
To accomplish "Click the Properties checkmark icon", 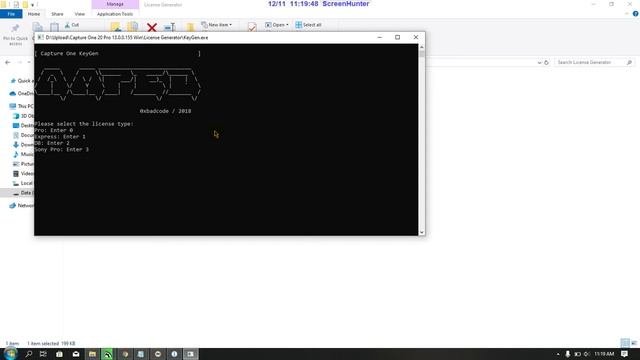I will tap(252, 27).
